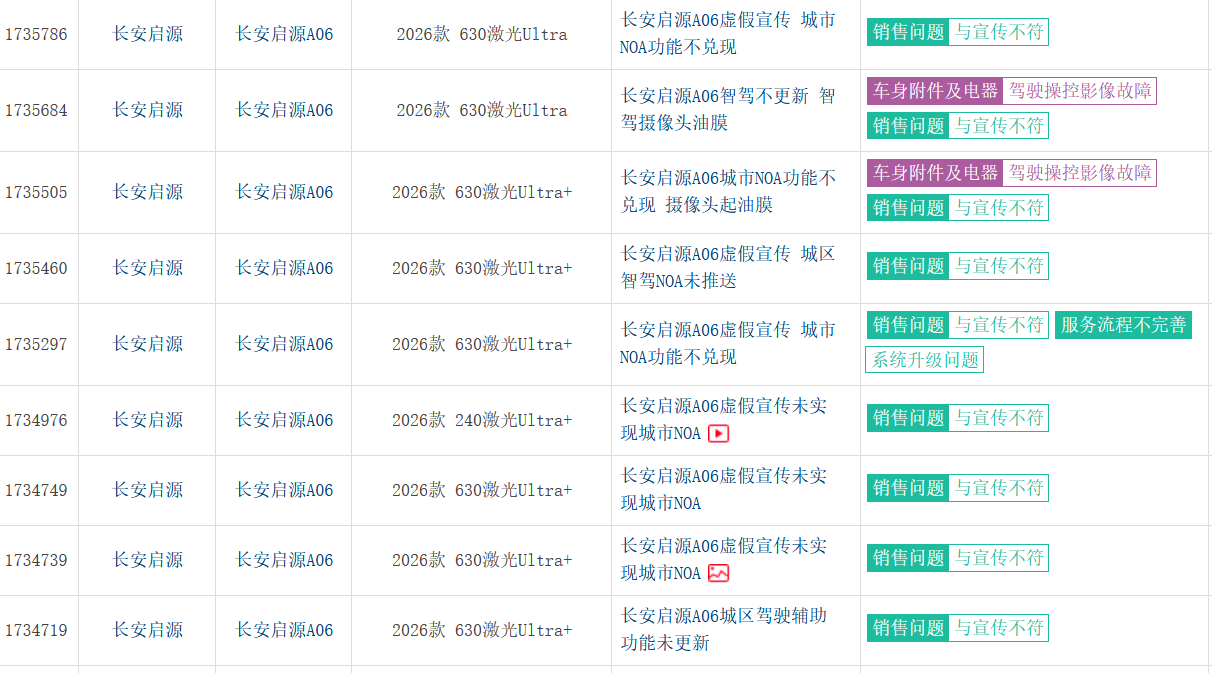Click brand 长安启源 in row 1734719

click(148, 630)
